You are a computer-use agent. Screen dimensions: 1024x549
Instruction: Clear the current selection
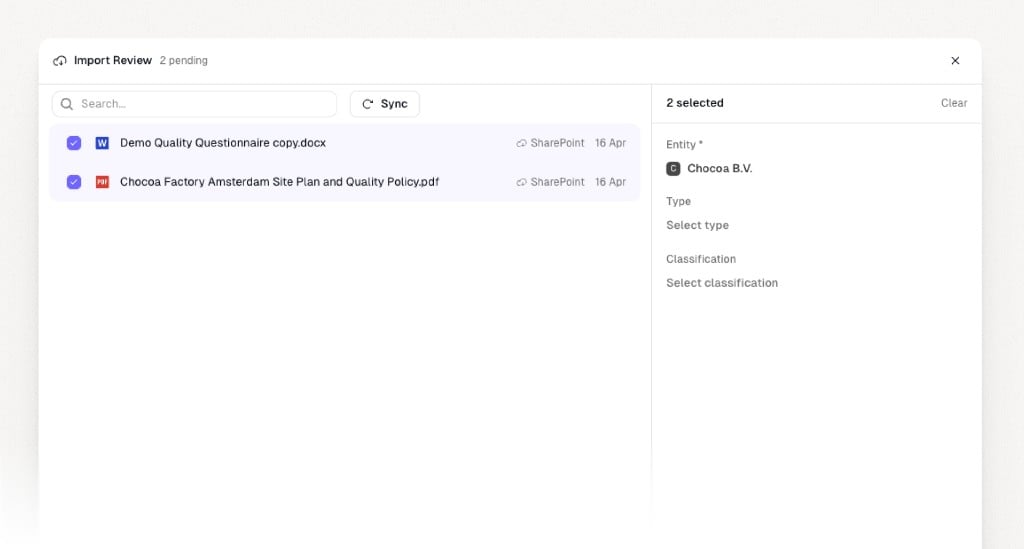tap(953, 103)
